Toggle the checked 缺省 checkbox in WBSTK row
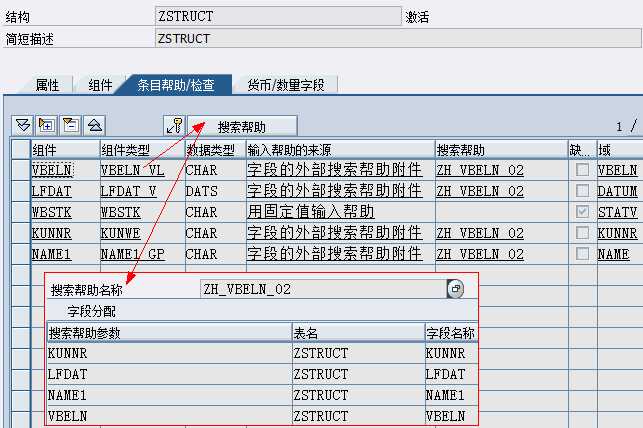The image size is (643, 428). click(582, 212)
